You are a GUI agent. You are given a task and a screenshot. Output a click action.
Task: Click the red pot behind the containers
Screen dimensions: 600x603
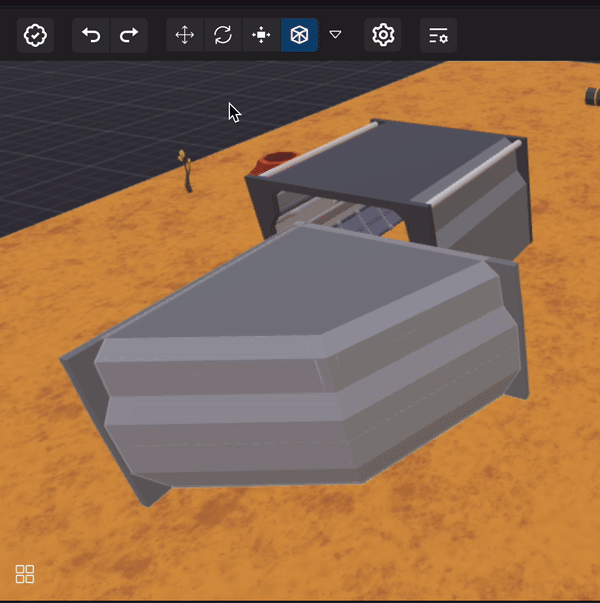click(272, 162)
